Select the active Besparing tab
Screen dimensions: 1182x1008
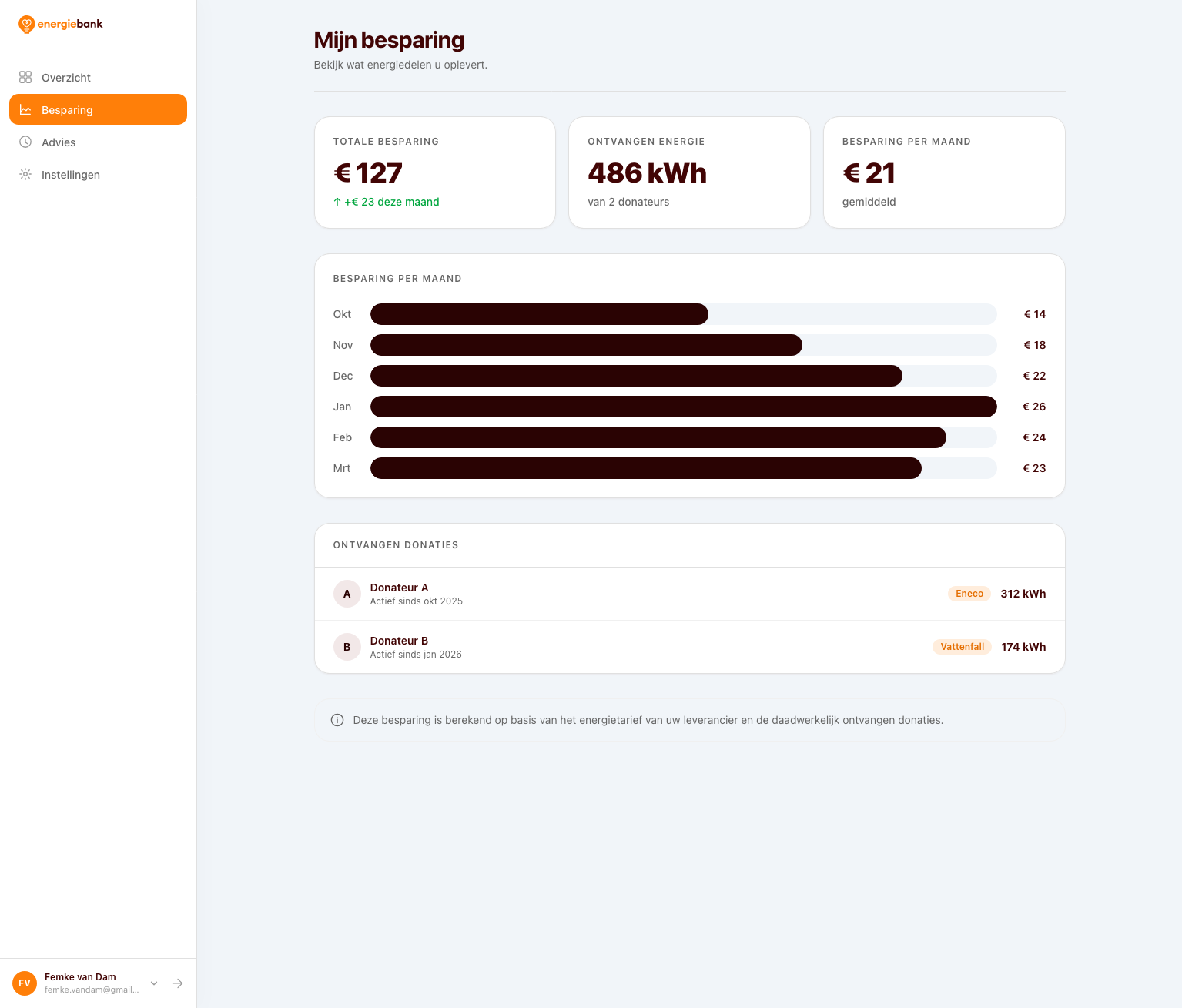click(x=67, y=109)
